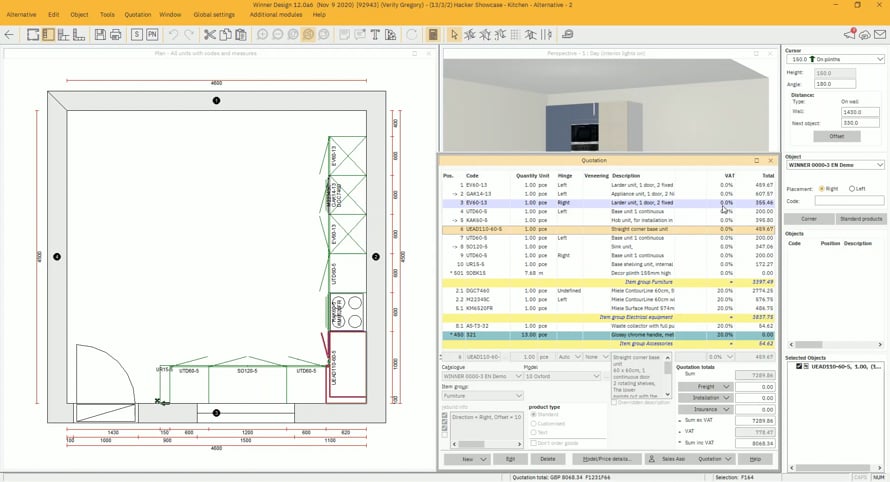Click the Standard products button
This screenshot has width=890, height=482.
click(860, 218)
